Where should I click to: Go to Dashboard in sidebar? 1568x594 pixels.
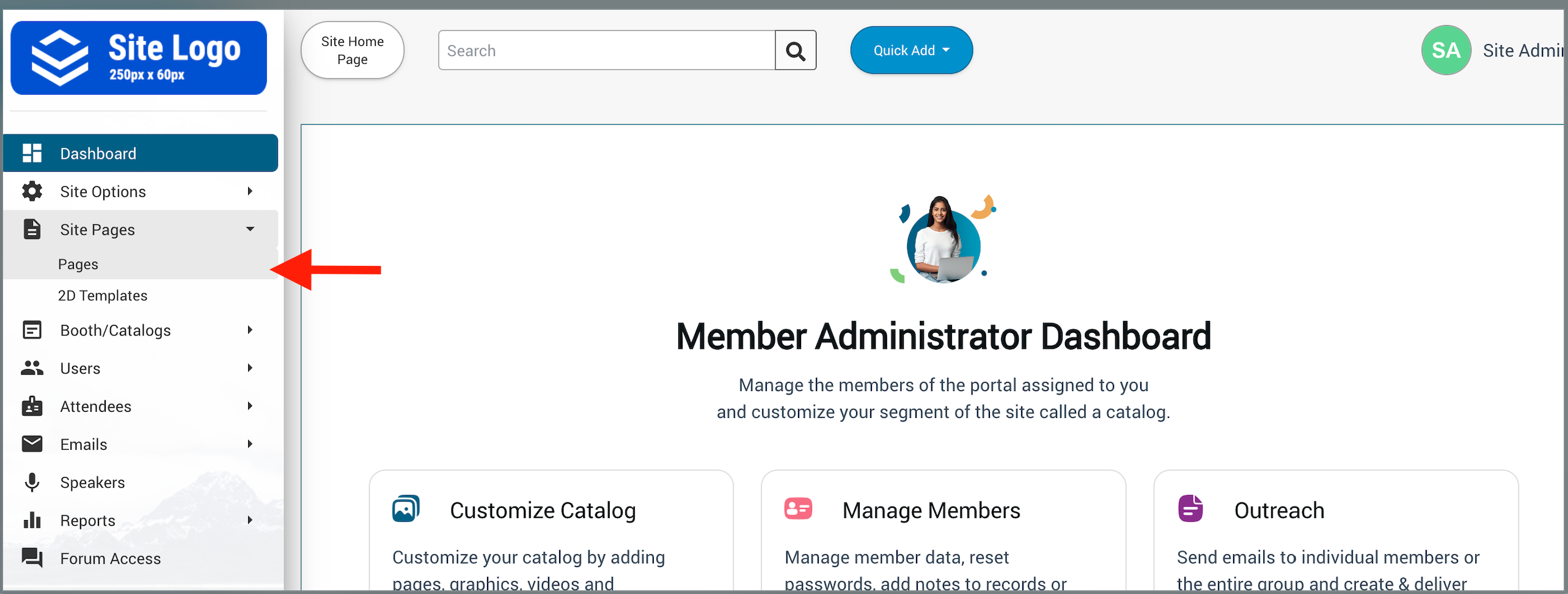[98, 153]
